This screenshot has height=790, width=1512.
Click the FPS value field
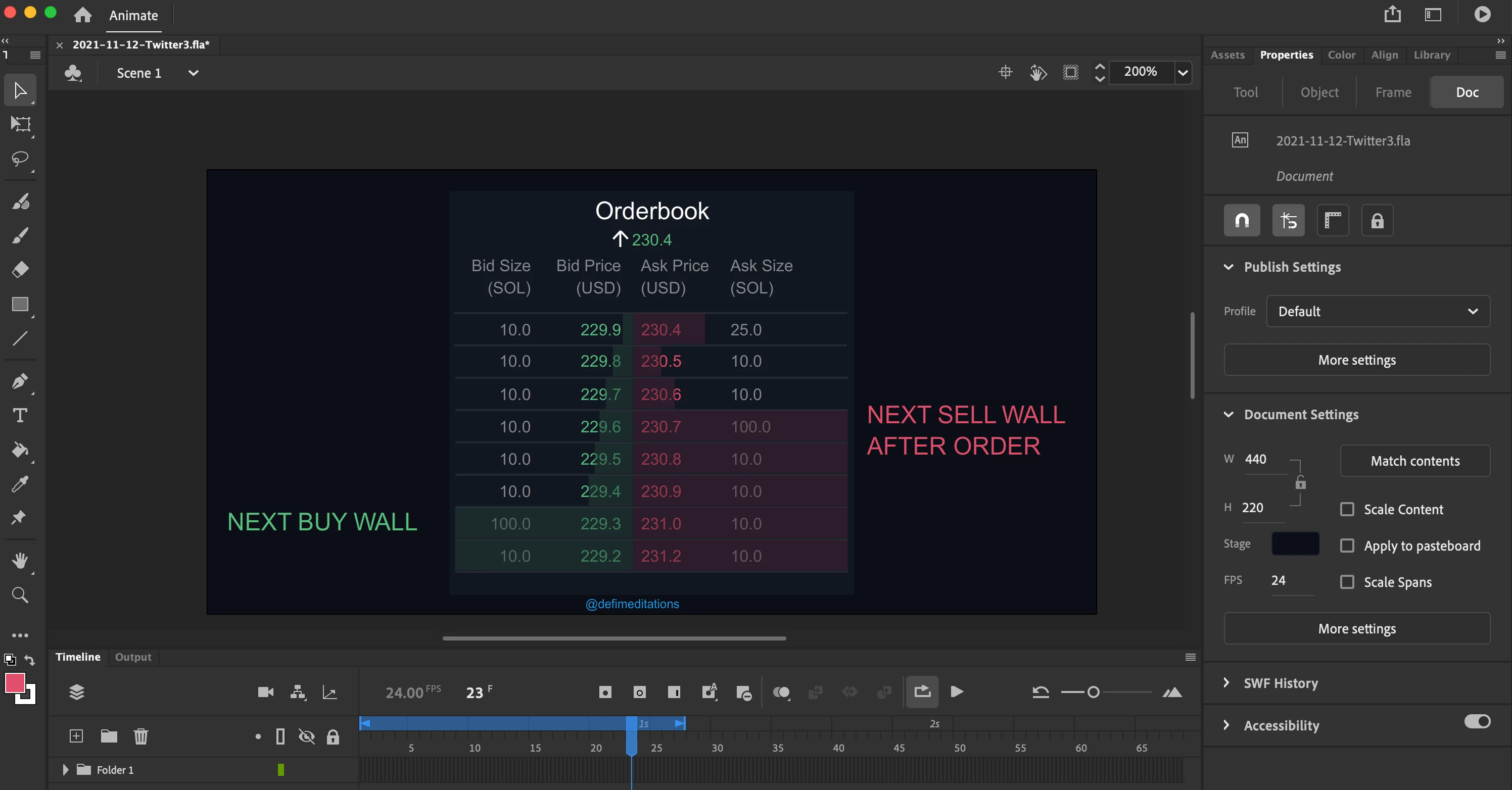(1279, 580)
